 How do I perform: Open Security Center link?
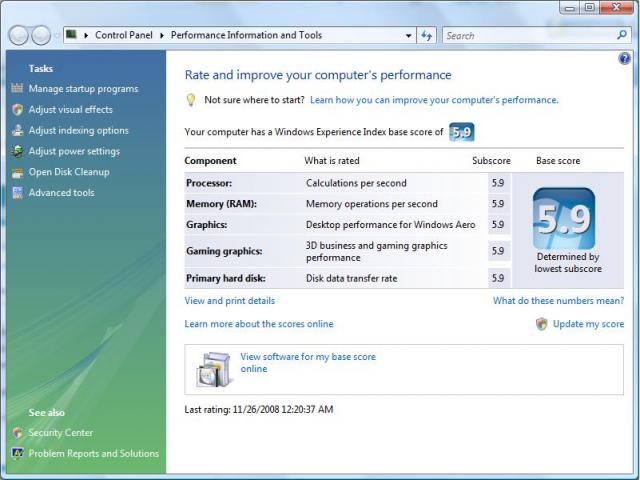pos(60,433)
